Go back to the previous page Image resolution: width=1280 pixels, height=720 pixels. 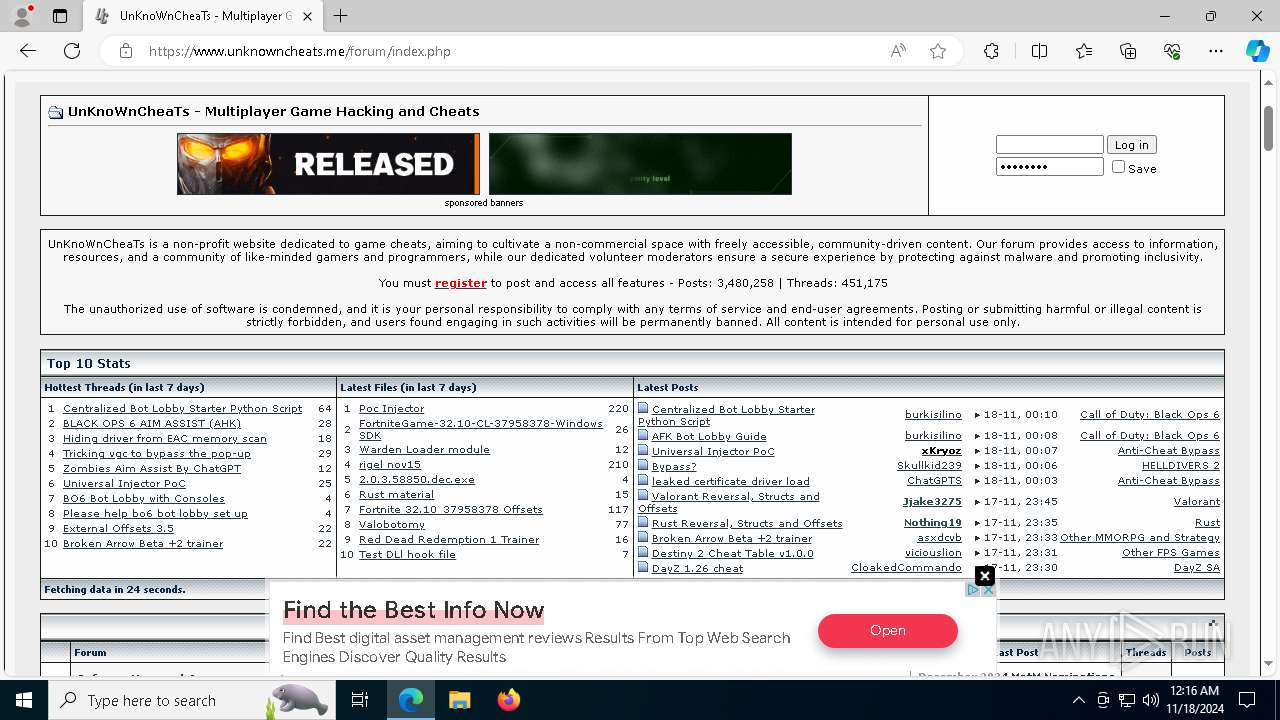(x=28, y=51)
